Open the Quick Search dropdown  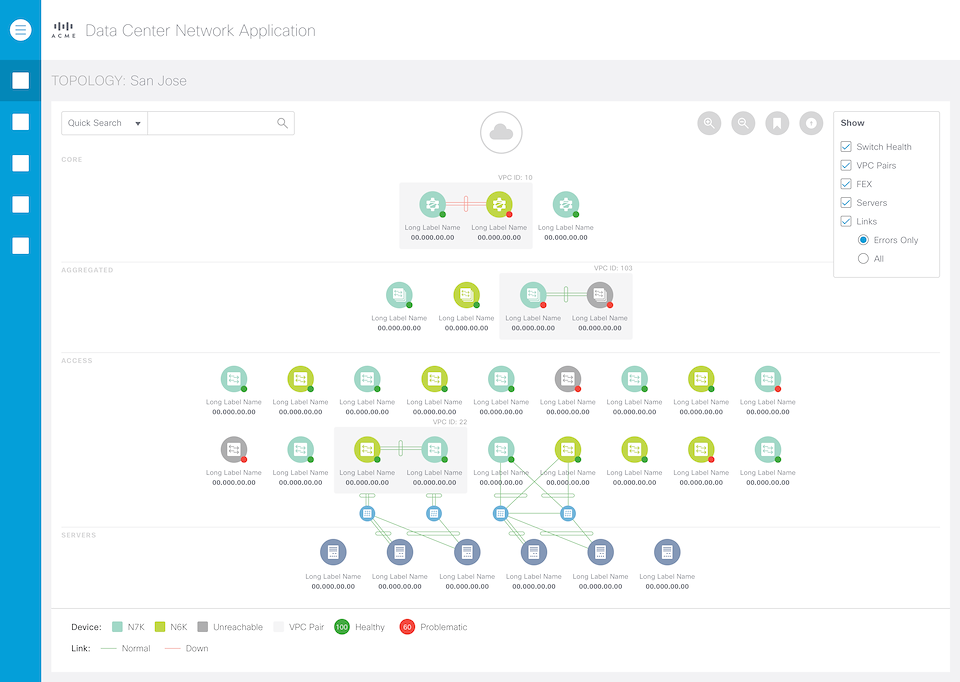pyautogui.click(x=104, y=123)
